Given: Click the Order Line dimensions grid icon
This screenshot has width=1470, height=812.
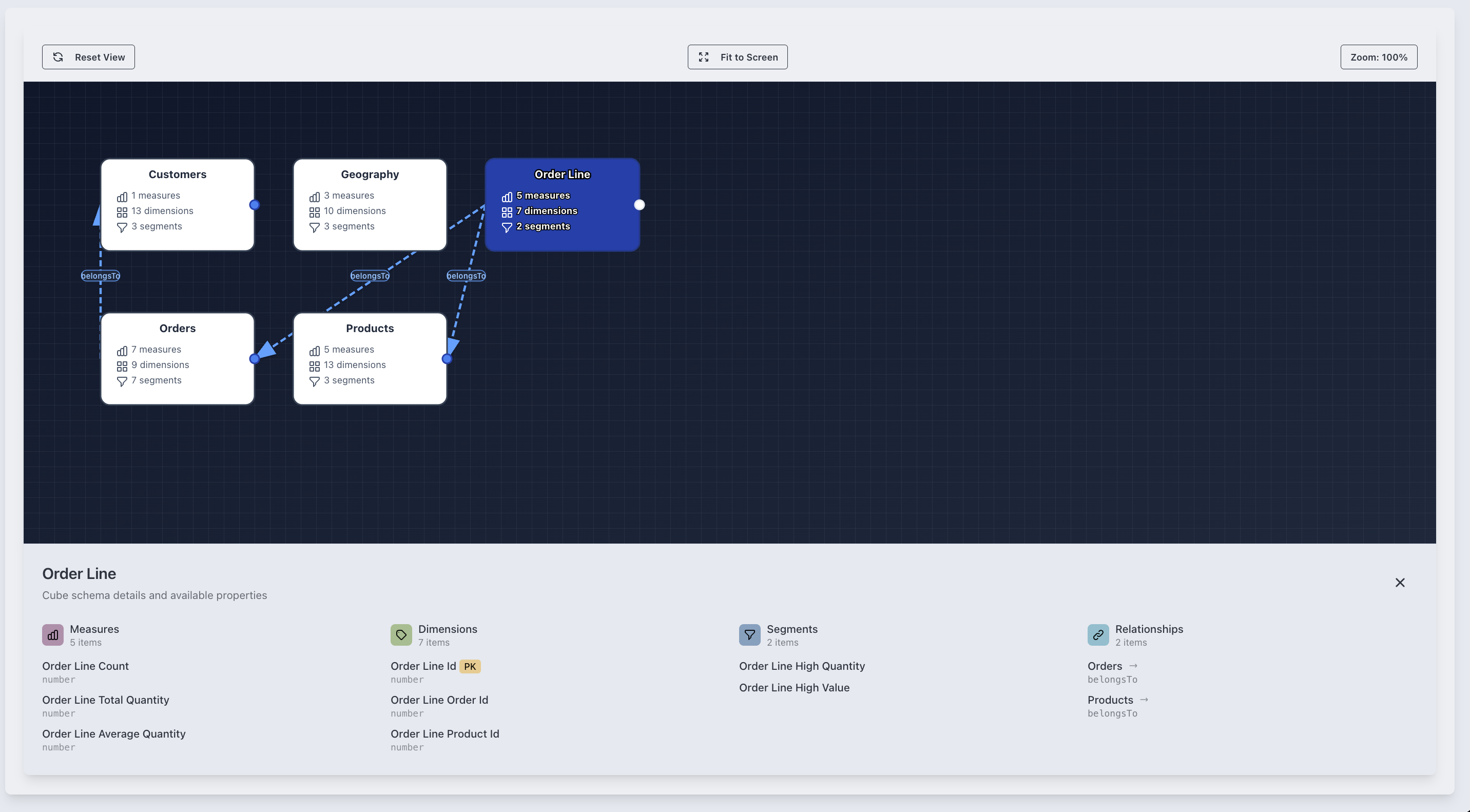Looking at the screenshot, I should tap(507, 212).
